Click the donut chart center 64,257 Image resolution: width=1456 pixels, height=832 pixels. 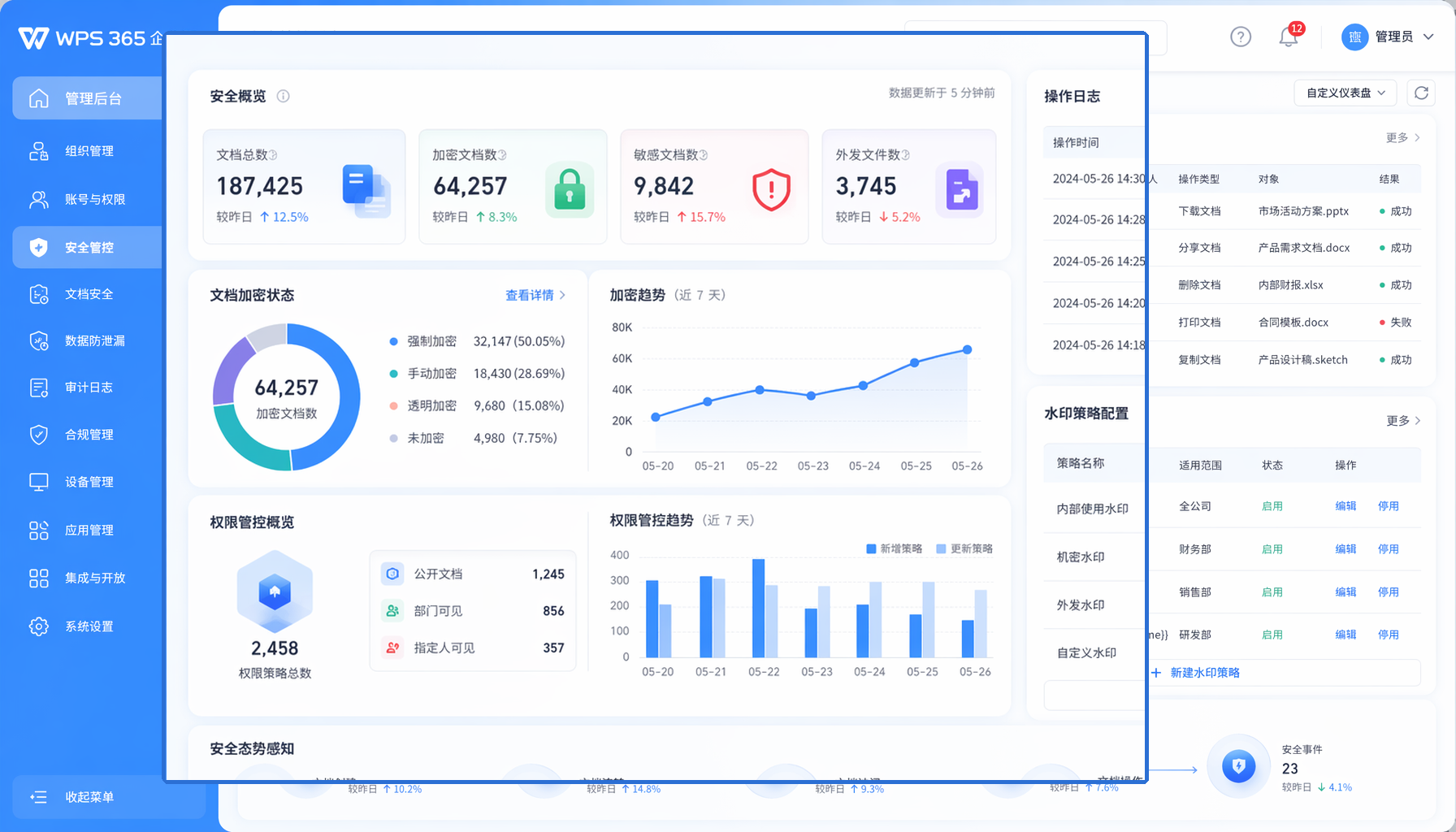point(287,388)
